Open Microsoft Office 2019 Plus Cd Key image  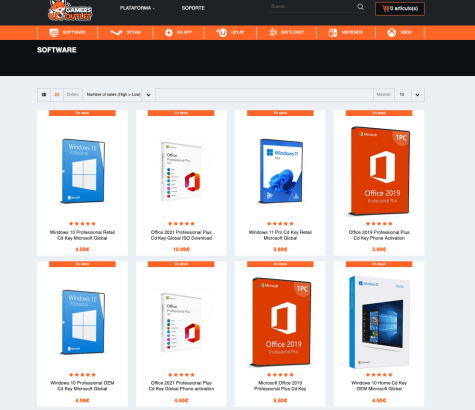point(280,322)
